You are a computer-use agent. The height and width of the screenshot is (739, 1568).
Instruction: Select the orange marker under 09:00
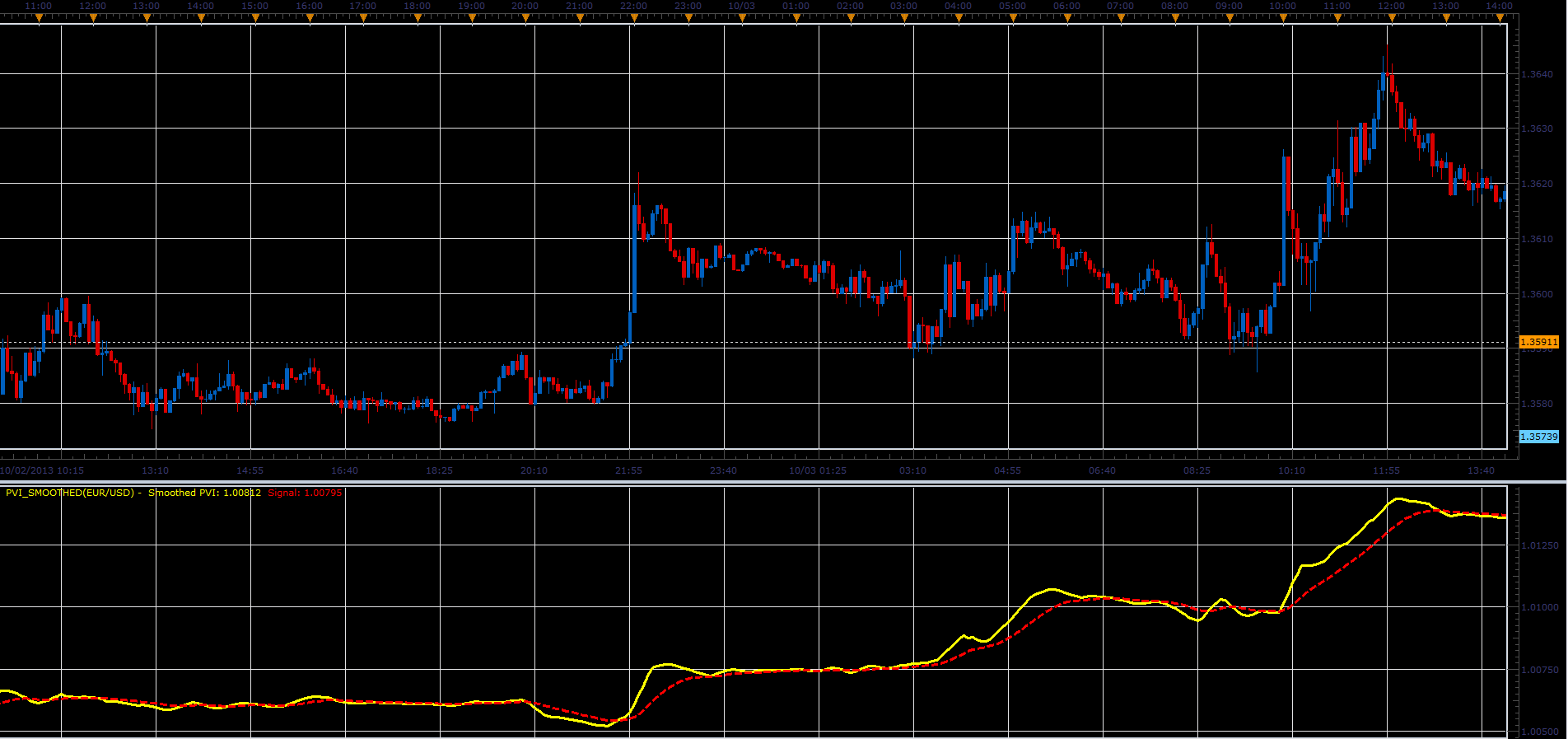point(1230,18)
